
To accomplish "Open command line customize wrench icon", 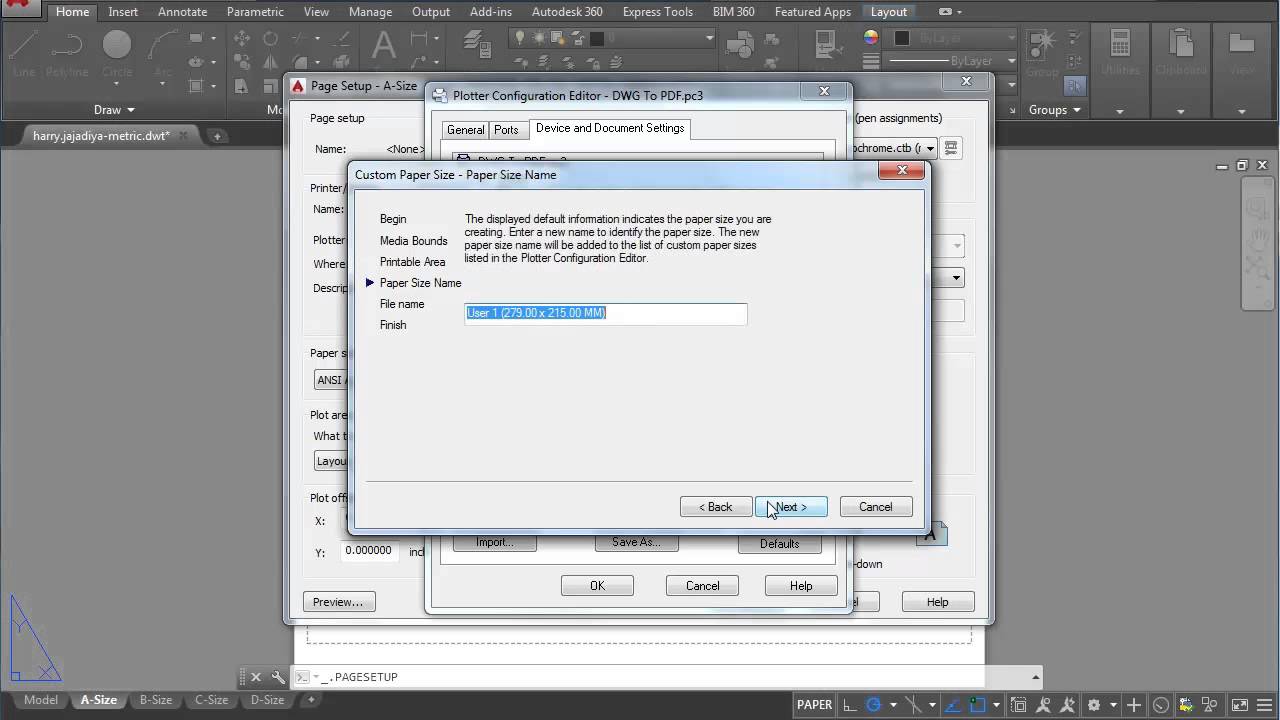I will [278, 677].
